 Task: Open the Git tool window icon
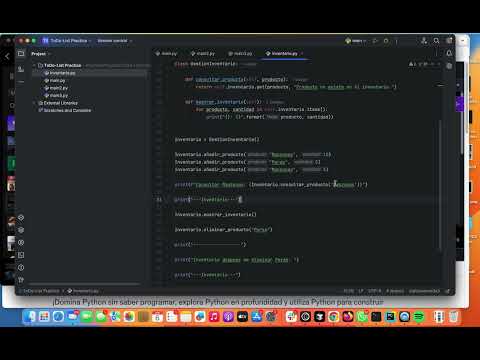tap(21, 280)
